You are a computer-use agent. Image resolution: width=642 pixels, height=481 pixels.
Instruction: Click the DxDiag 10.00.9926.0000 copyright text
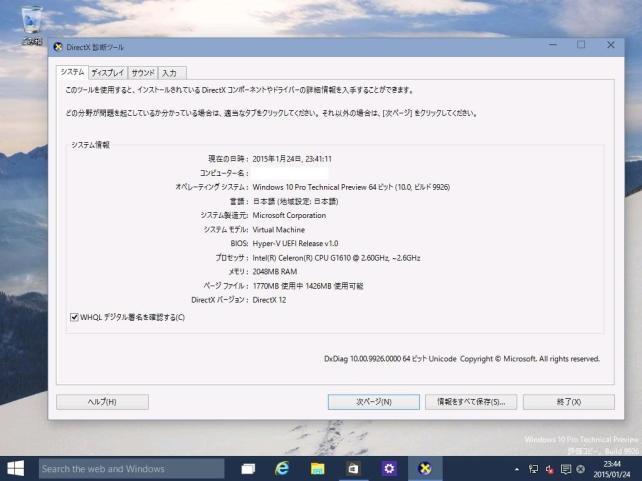[462, 359]
